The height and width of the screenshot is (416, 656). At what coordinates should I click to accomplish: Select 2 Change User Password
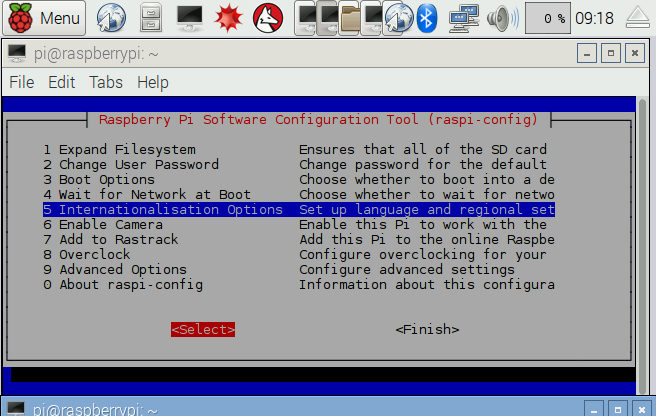coord(299,164)
